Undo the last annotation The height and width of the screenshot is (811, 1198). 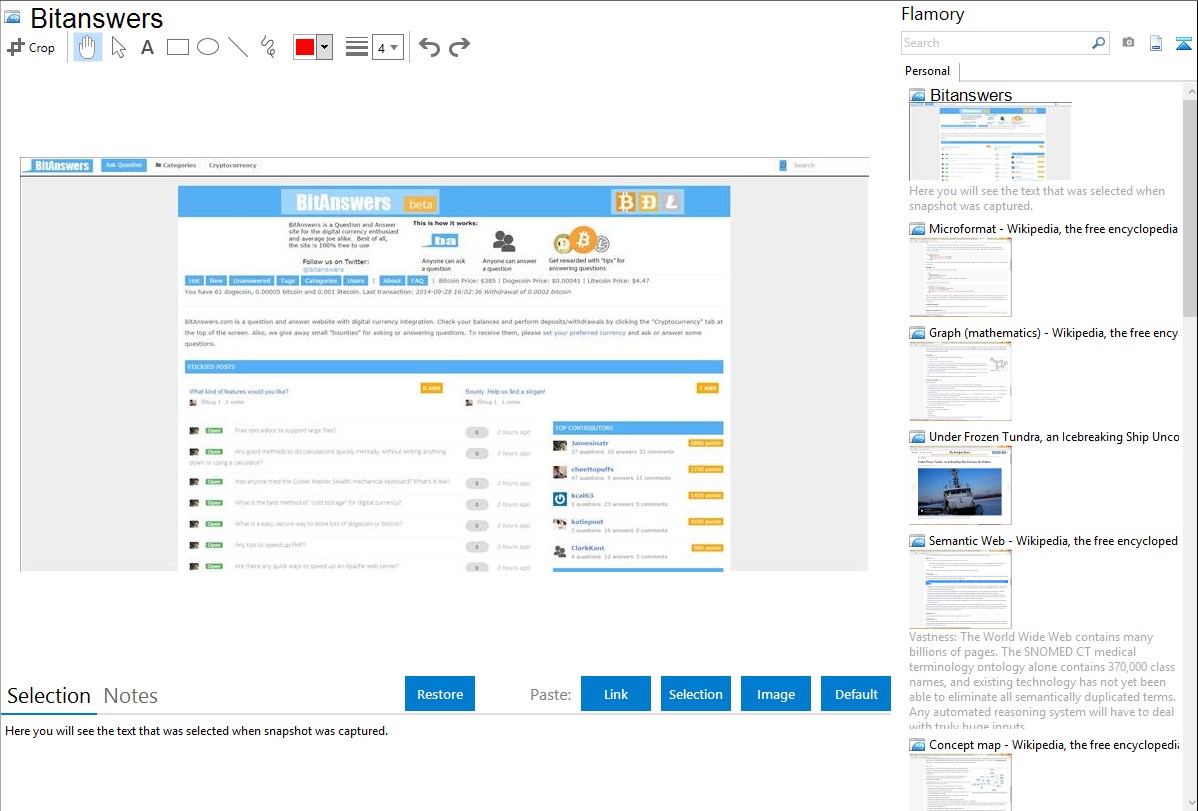click(429, 47)
